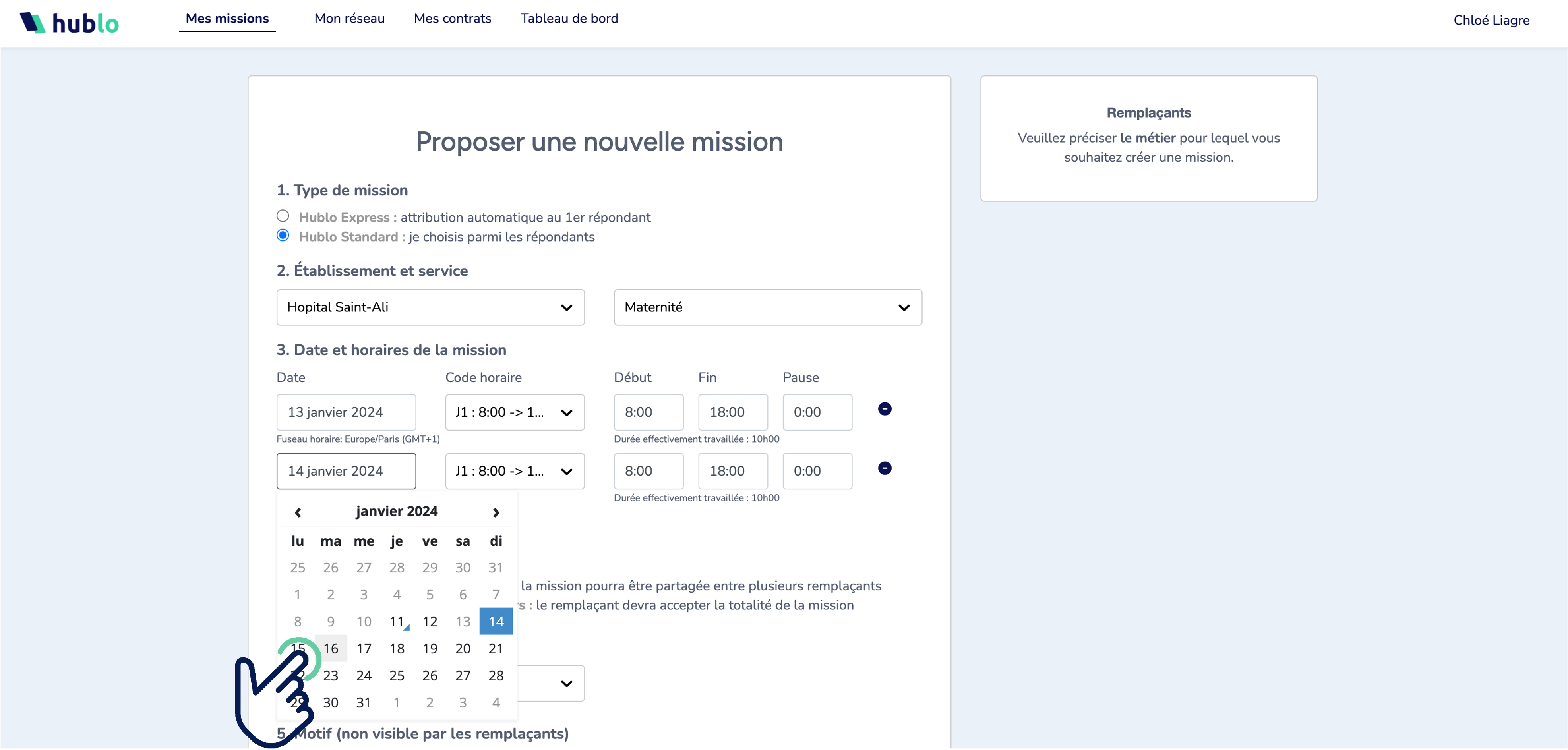Remove the 14 janvier 2024 date row
Screen dimensions: 1568x750
pos(885,468)
